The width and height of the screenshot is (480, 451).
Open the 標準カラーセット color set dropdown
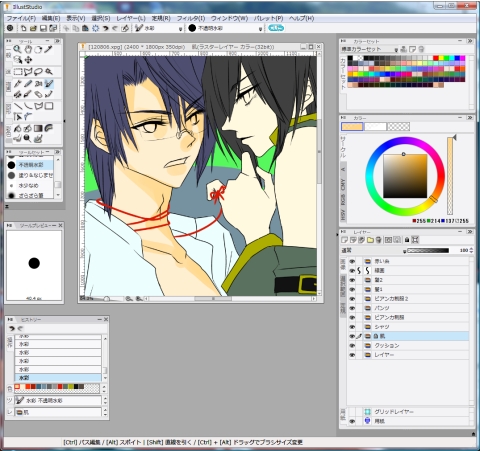pos(396,50)
